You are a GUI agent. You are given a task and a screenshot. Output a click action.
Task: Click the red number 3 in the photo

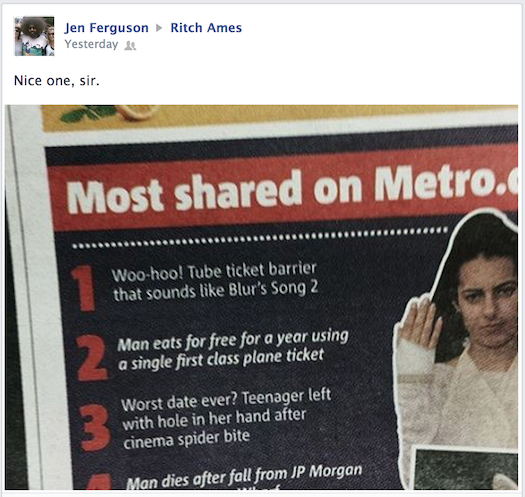95,428
